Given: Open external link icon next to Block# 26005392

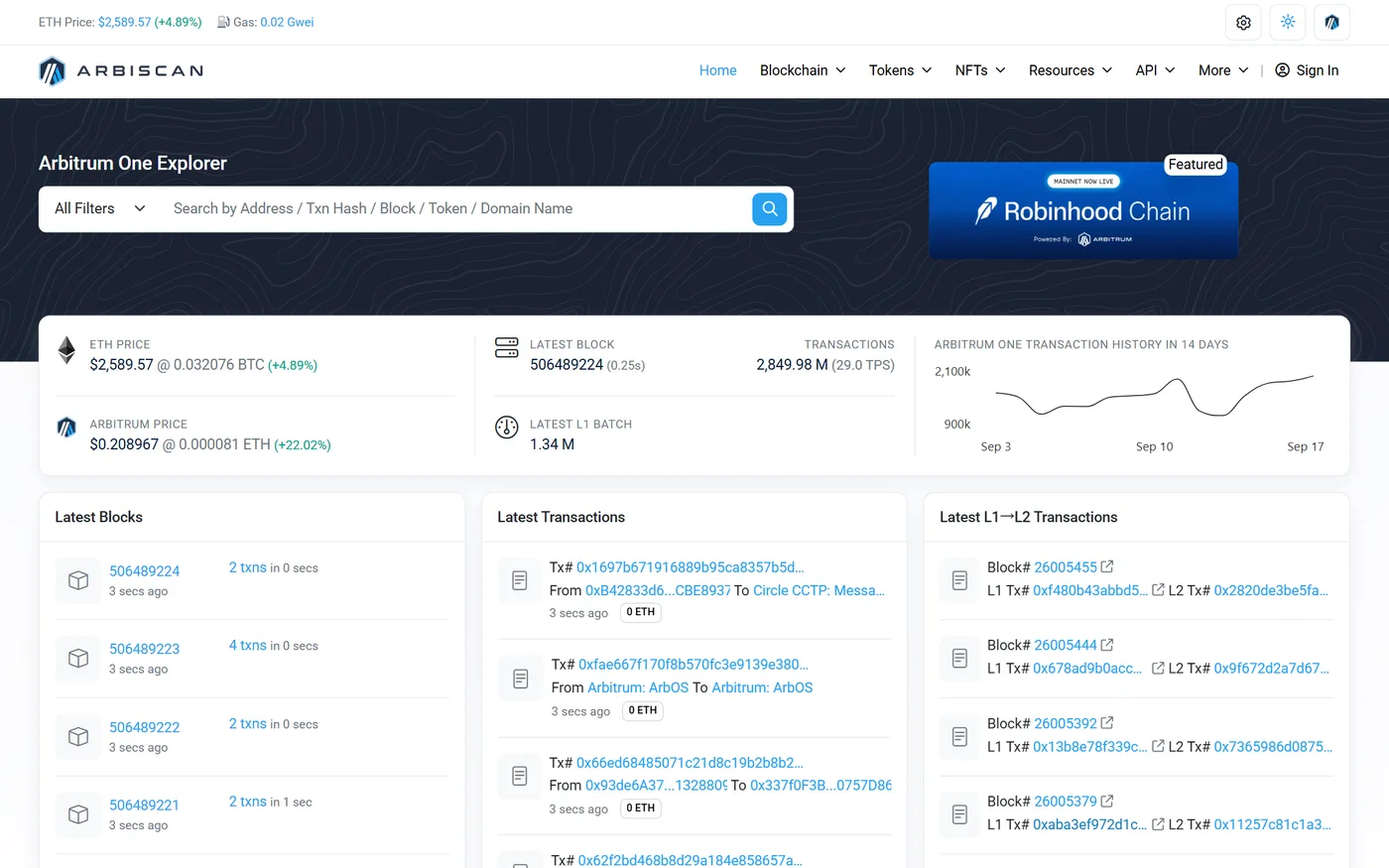Looking at the screenshot, I should tap(1107, 723).
